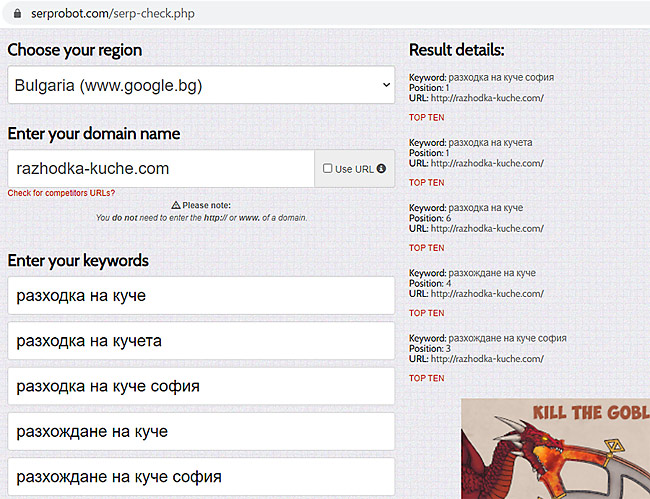Image resolution: width=650 pixels, height=499 pixels.
Task: Open TOP TEN for разхождане на куче result
Action: tap(427, 313)
